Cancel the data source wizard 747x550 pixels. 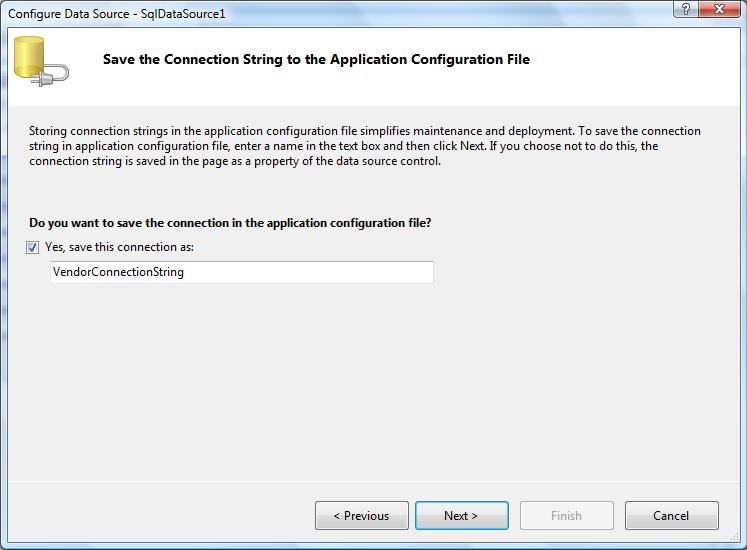[x=671, y=516]
